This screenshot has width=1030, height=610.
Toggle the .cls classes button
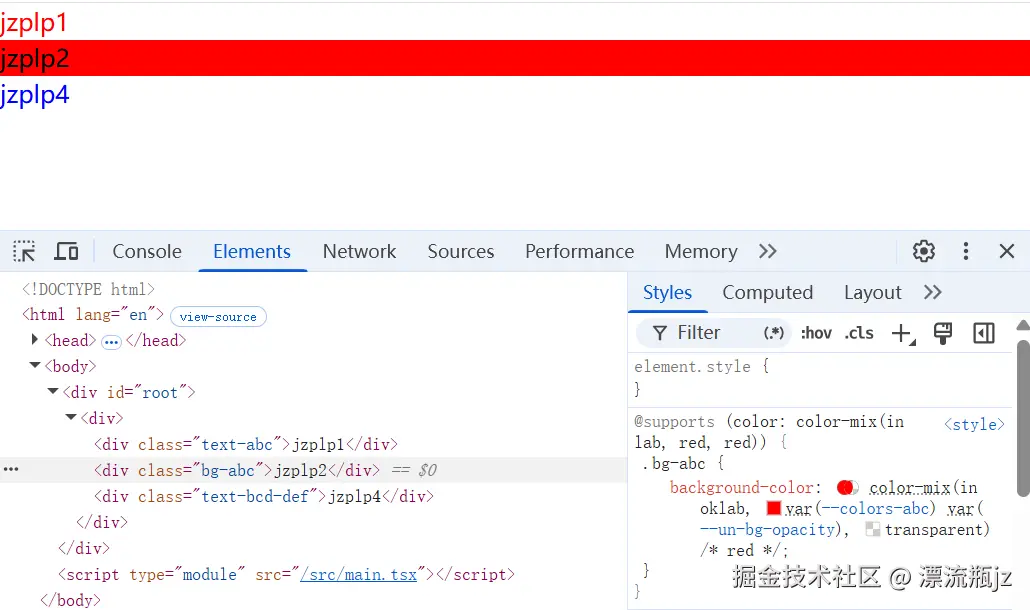click(x=859, y=333)
